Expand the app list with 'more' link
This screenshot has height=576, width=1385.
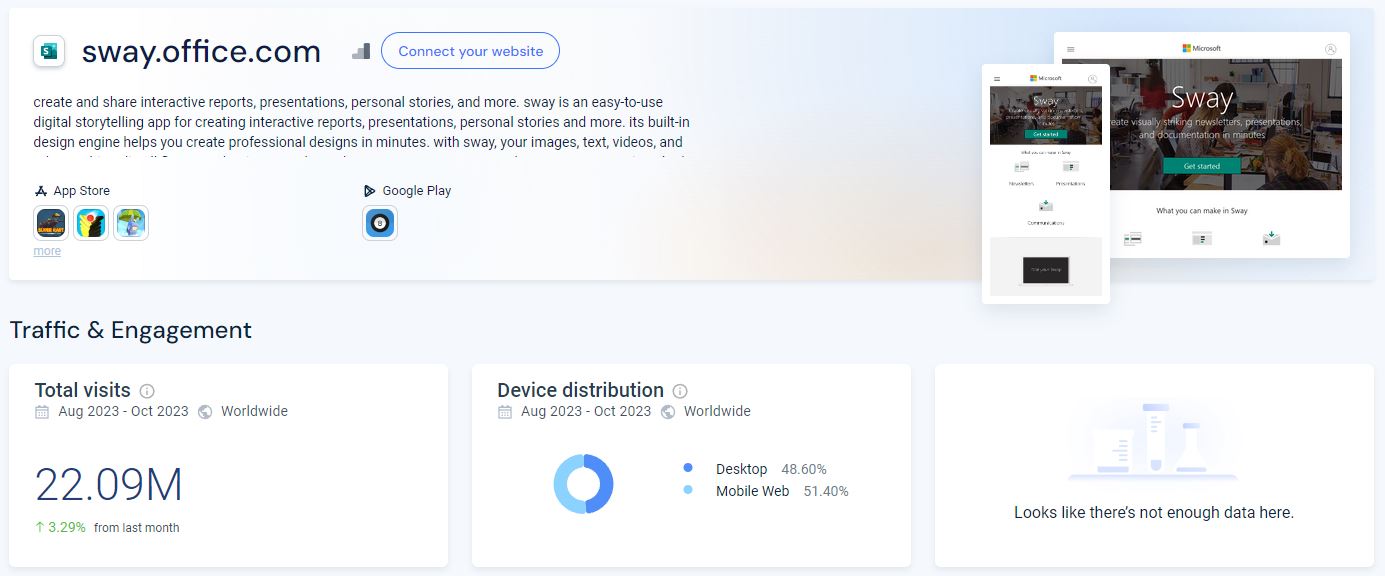click(47, 251)
